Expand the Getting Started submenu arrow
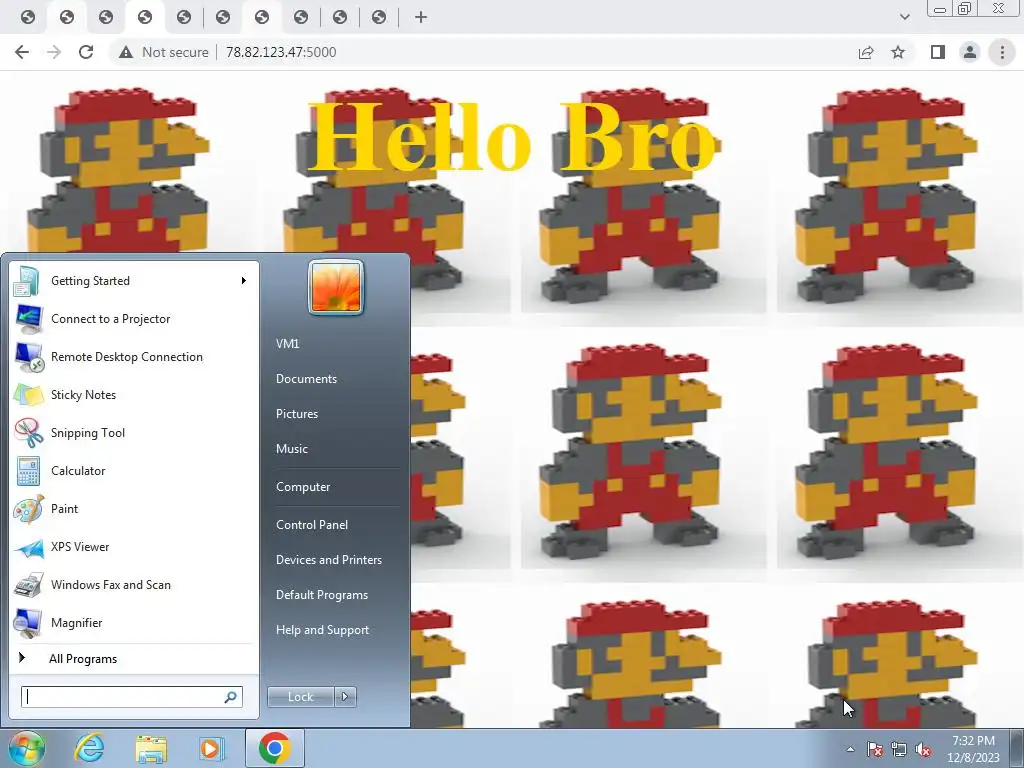 click(x=244, y=281)
